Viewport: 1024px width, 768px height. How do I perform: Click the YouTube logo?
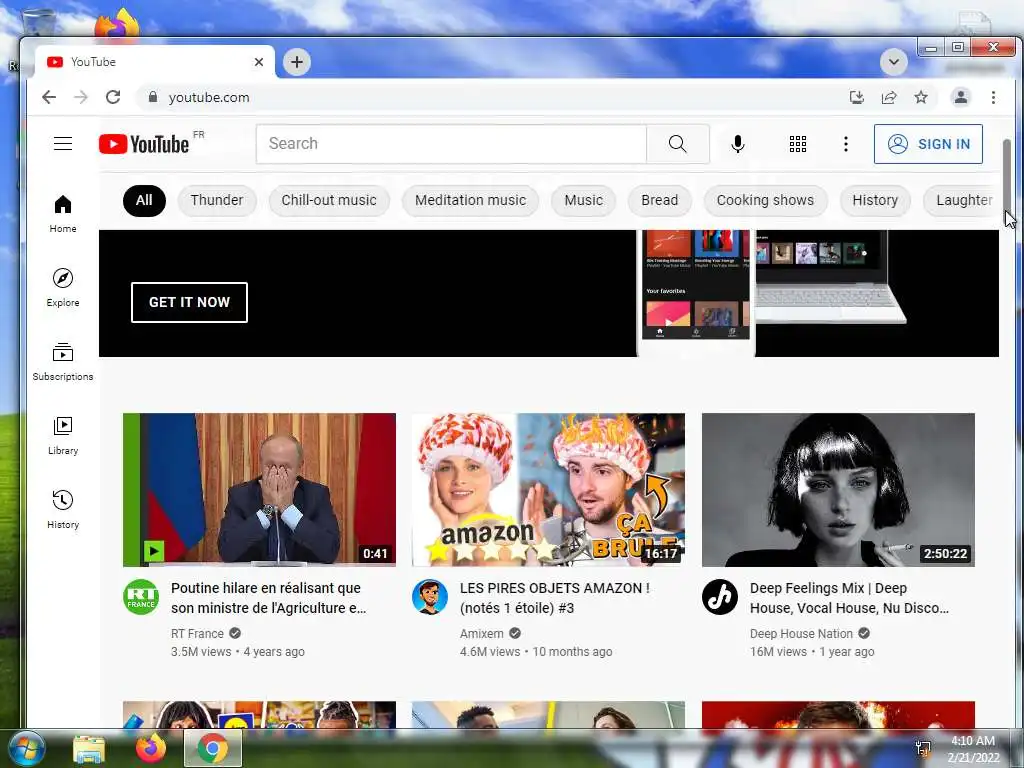point(144,144)
